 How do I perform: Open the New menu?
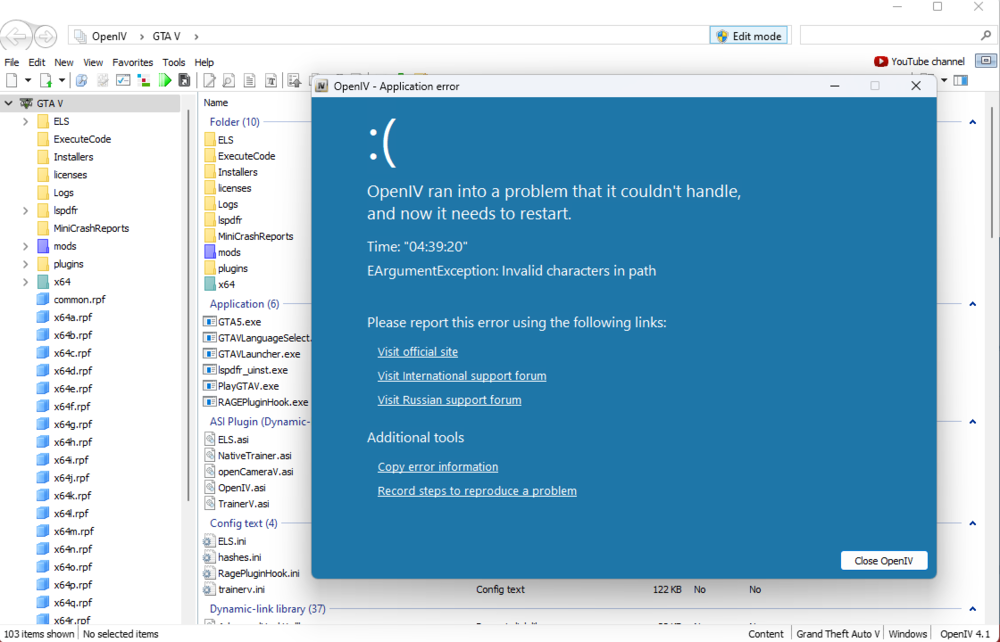(64, 62)
